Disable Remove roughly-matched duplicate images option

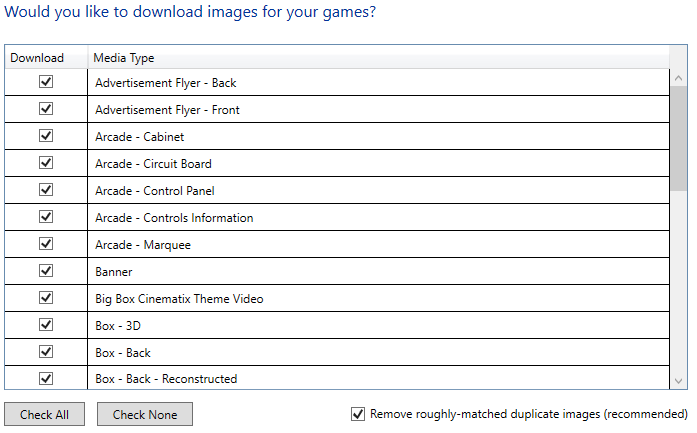click(358, 414)
